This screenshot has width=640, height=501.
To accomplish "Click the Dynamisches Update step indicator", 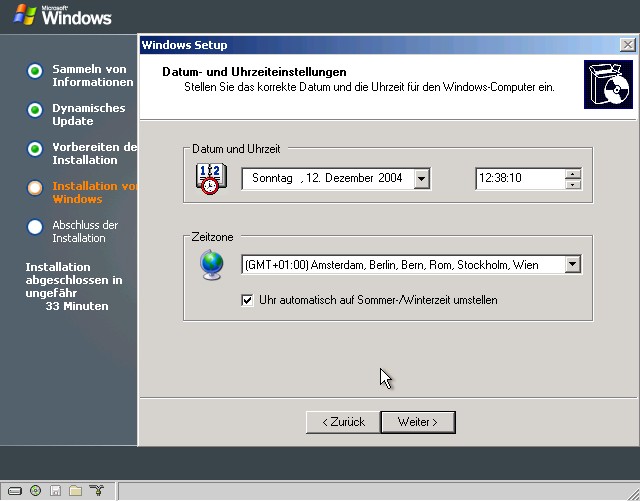I will tap(35, 110).
